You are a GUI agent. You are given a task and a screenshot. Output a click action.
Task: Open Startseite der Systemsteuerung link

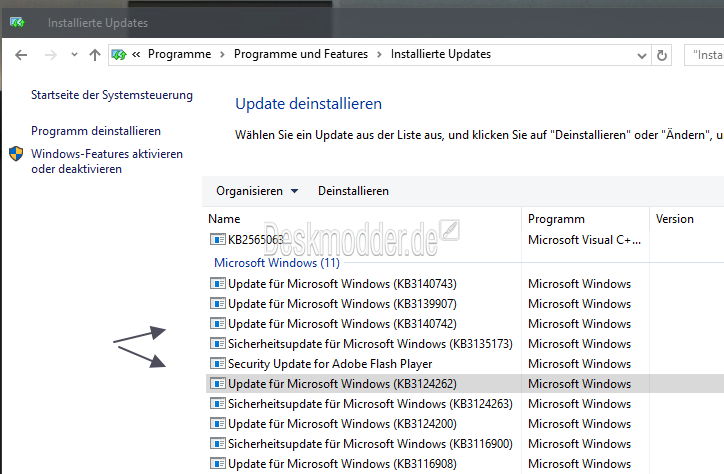(x=112, y=95)
